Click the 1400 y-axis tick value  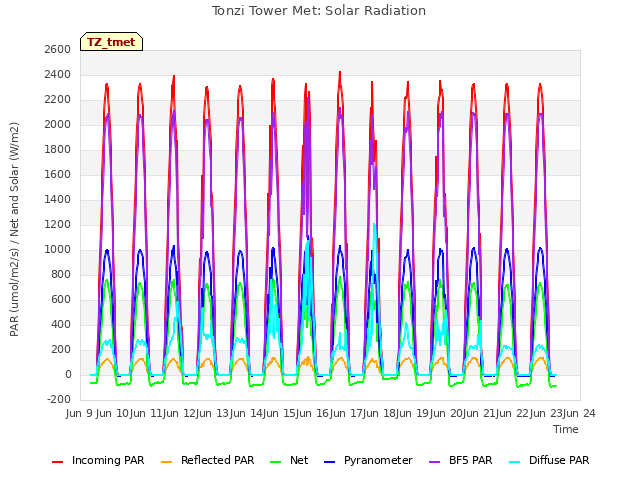tap(58, 200)
